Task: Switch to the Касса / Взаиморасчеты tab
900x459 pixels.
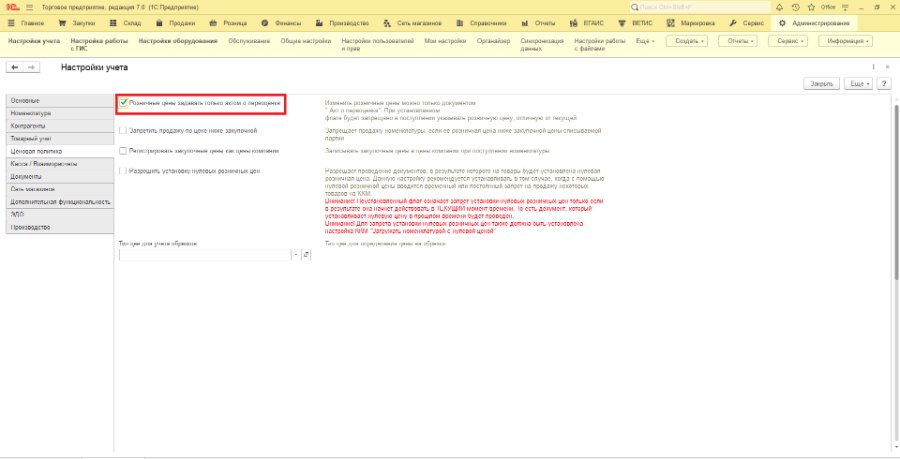Action: click(60, 164)
